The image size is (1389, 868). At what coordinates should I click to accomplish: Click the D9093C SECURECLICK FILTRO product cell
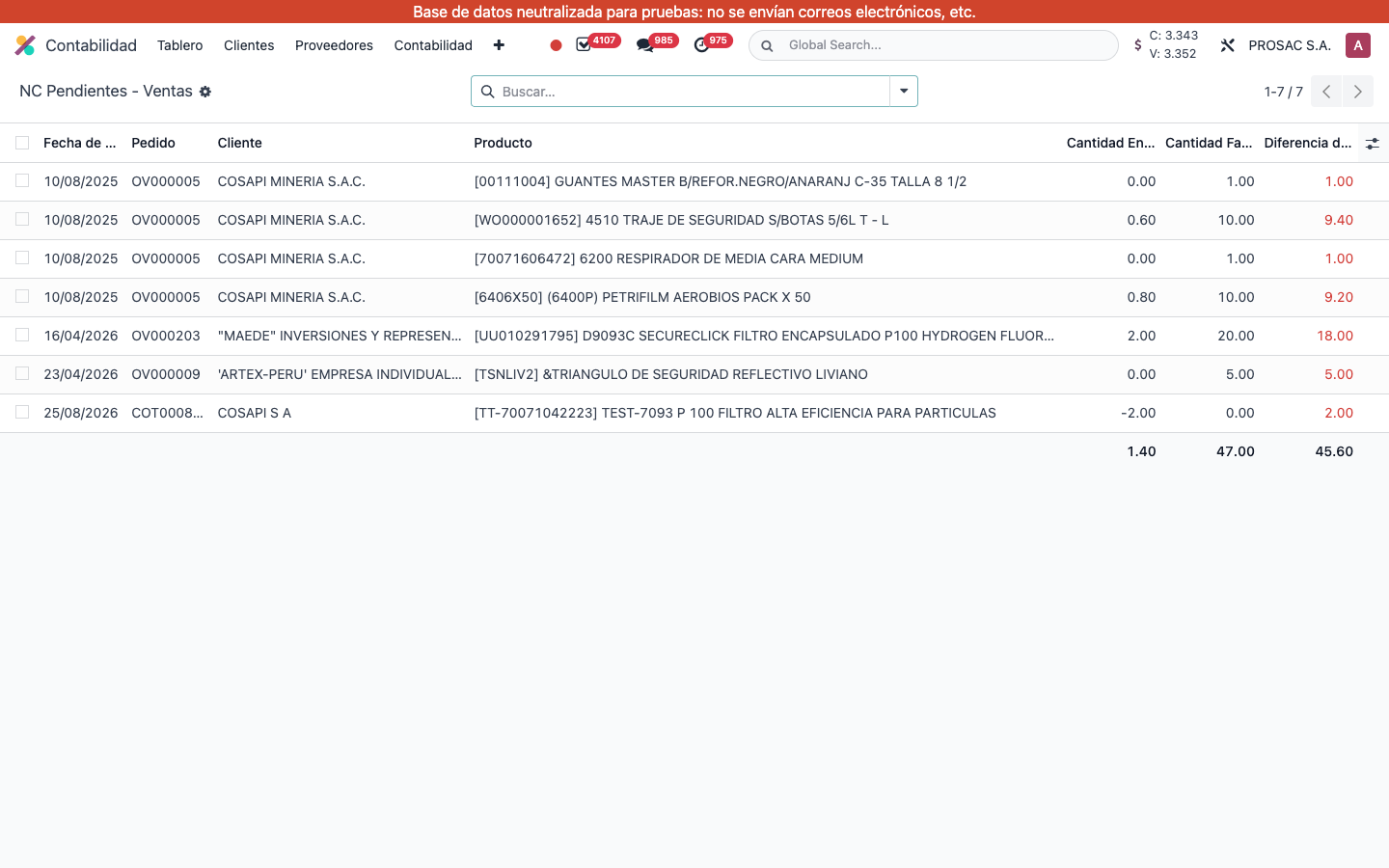point(764,336)
